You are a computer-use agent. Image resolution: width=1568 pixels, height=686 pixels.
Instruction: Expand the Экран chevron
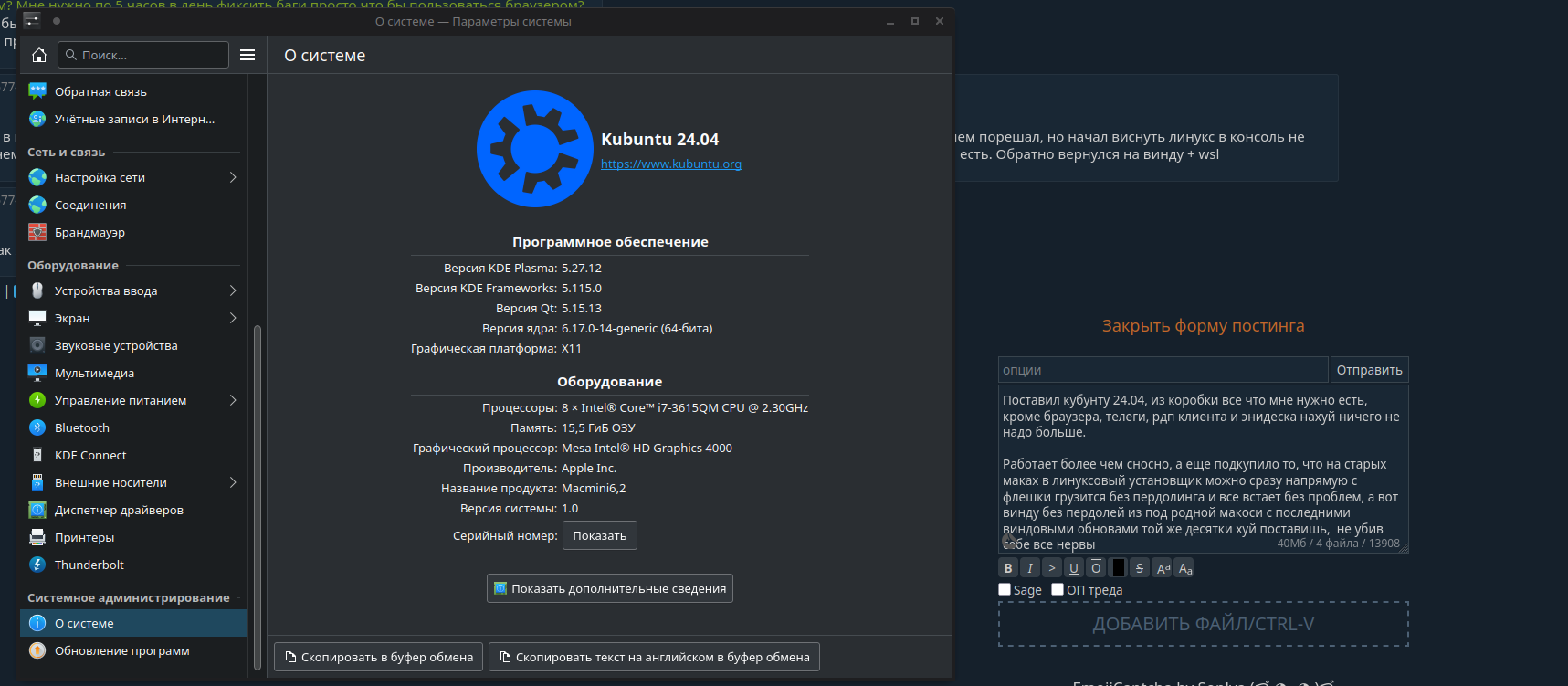[x=233, y=318]
